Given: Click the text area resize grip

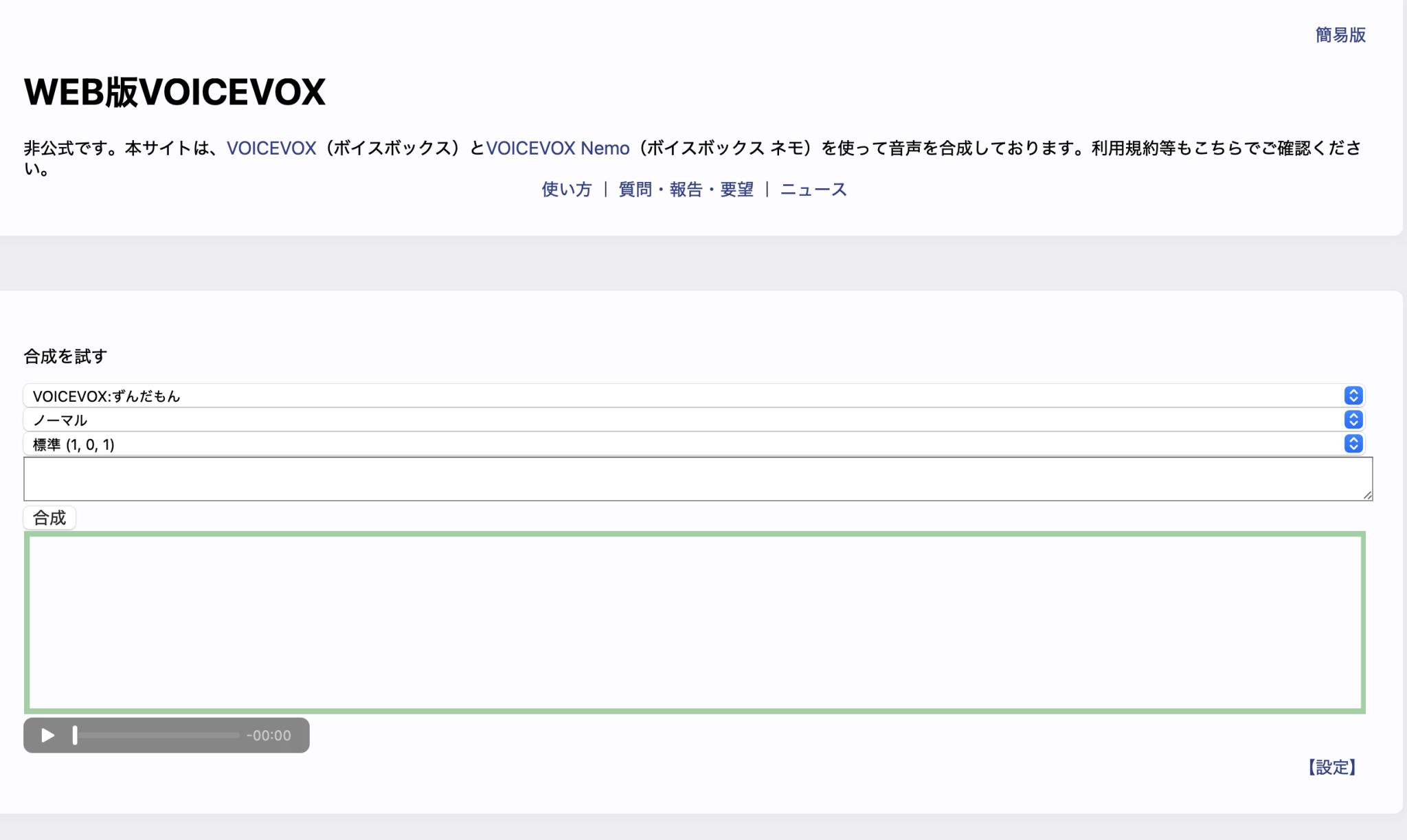Looking at the screenshot, I should (x=1367, y=495).
